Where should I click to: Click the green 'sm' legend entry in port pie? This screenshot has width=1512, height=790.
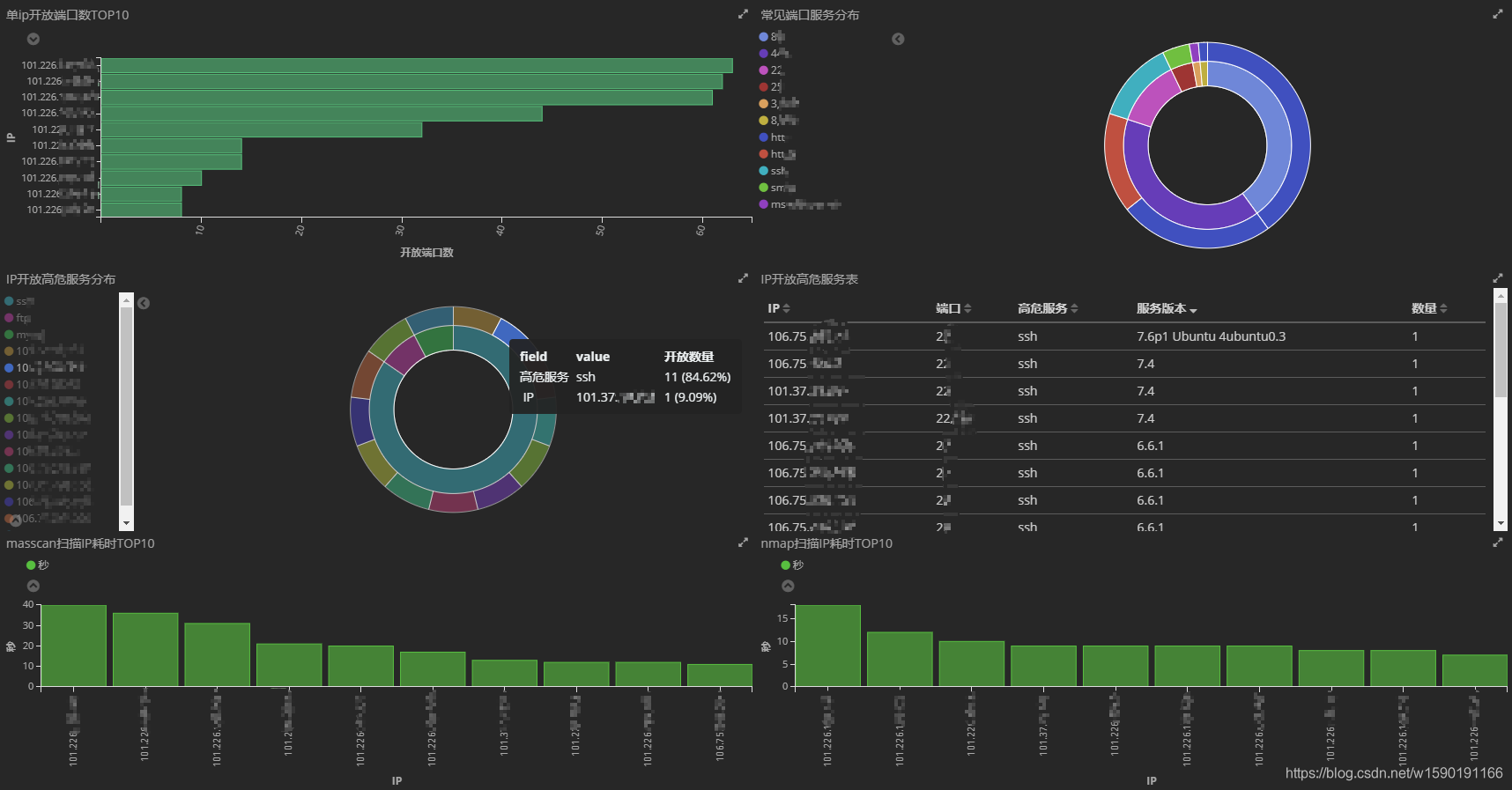coord(777,188)
